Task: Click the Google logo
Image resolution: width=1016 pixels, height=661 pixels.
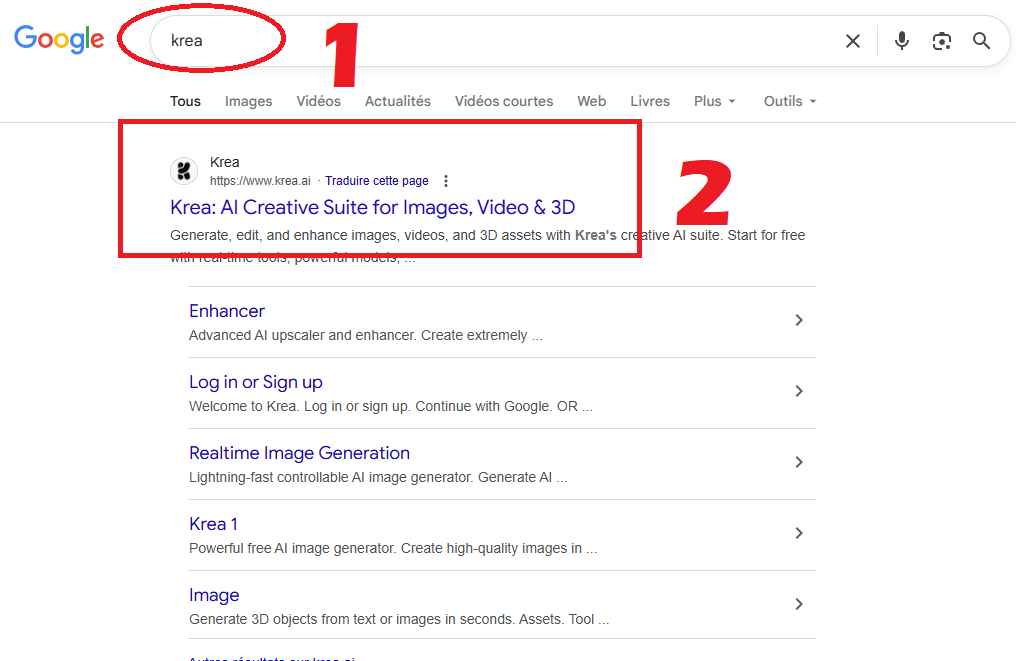Action: pos(59,39)
